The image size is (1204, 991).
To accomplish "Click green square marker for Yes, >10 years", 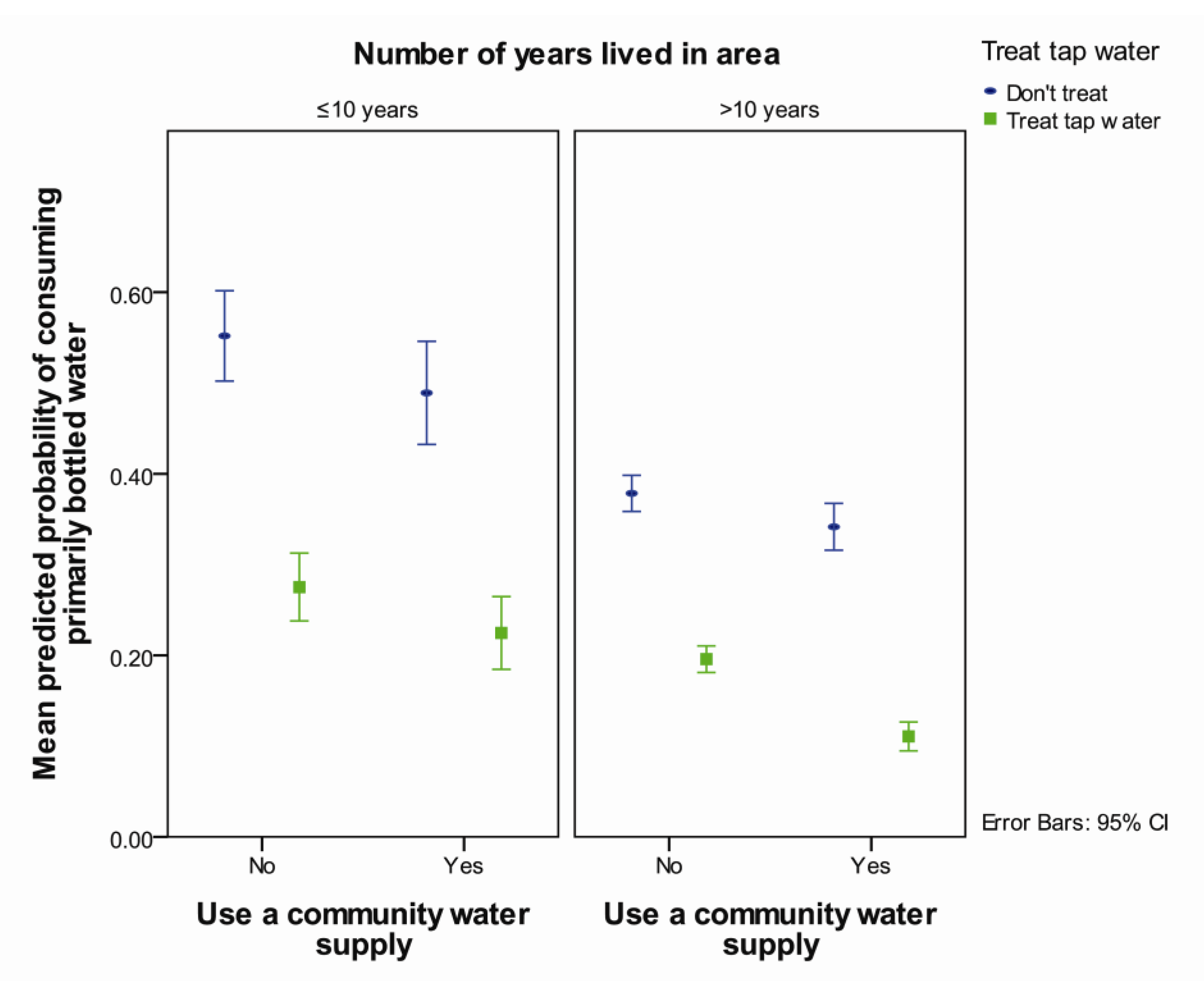I will click(x=908, y=736).
